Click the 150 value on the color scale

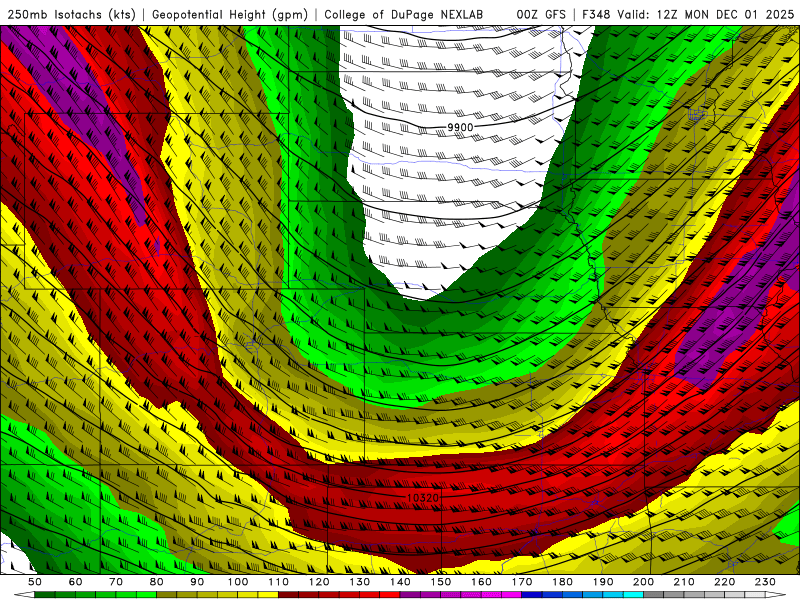[441, 582]
